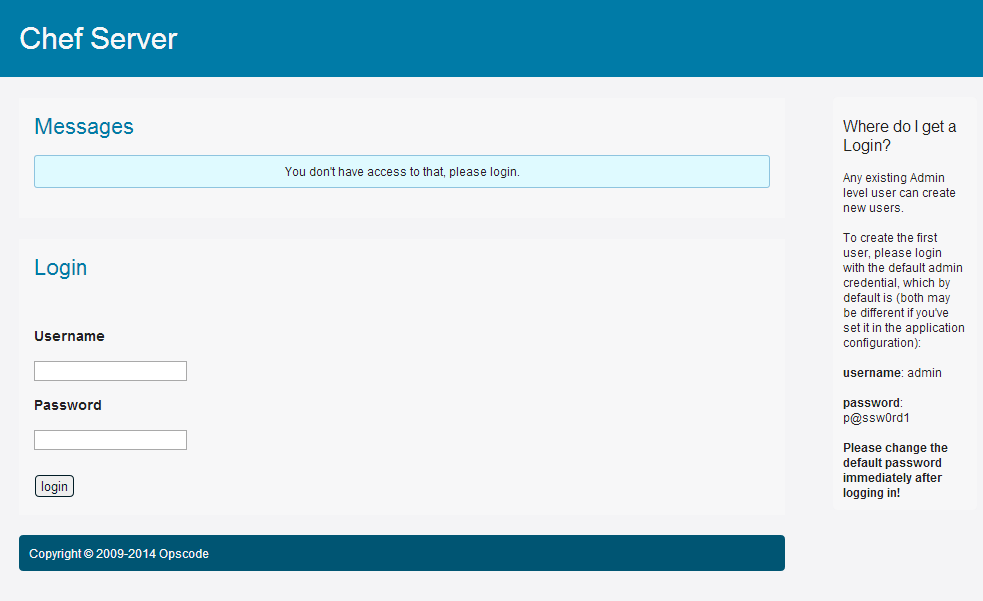Click the Login section heading
Screen dimensions: 983x601
[61, 268]
